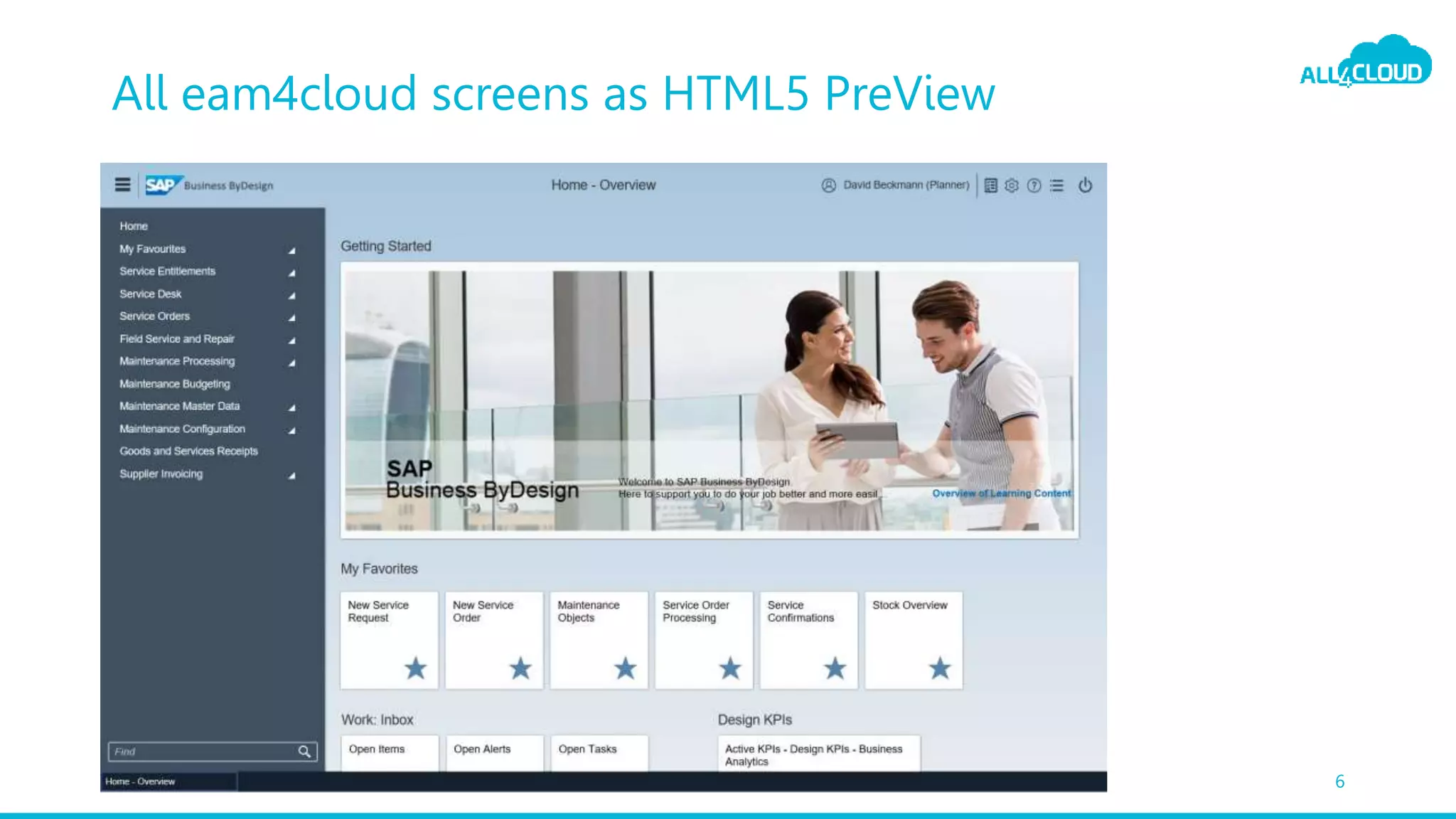Click star on Stock Overview tile
This screenshot has height=819, width=1456.
click(940, 668)
